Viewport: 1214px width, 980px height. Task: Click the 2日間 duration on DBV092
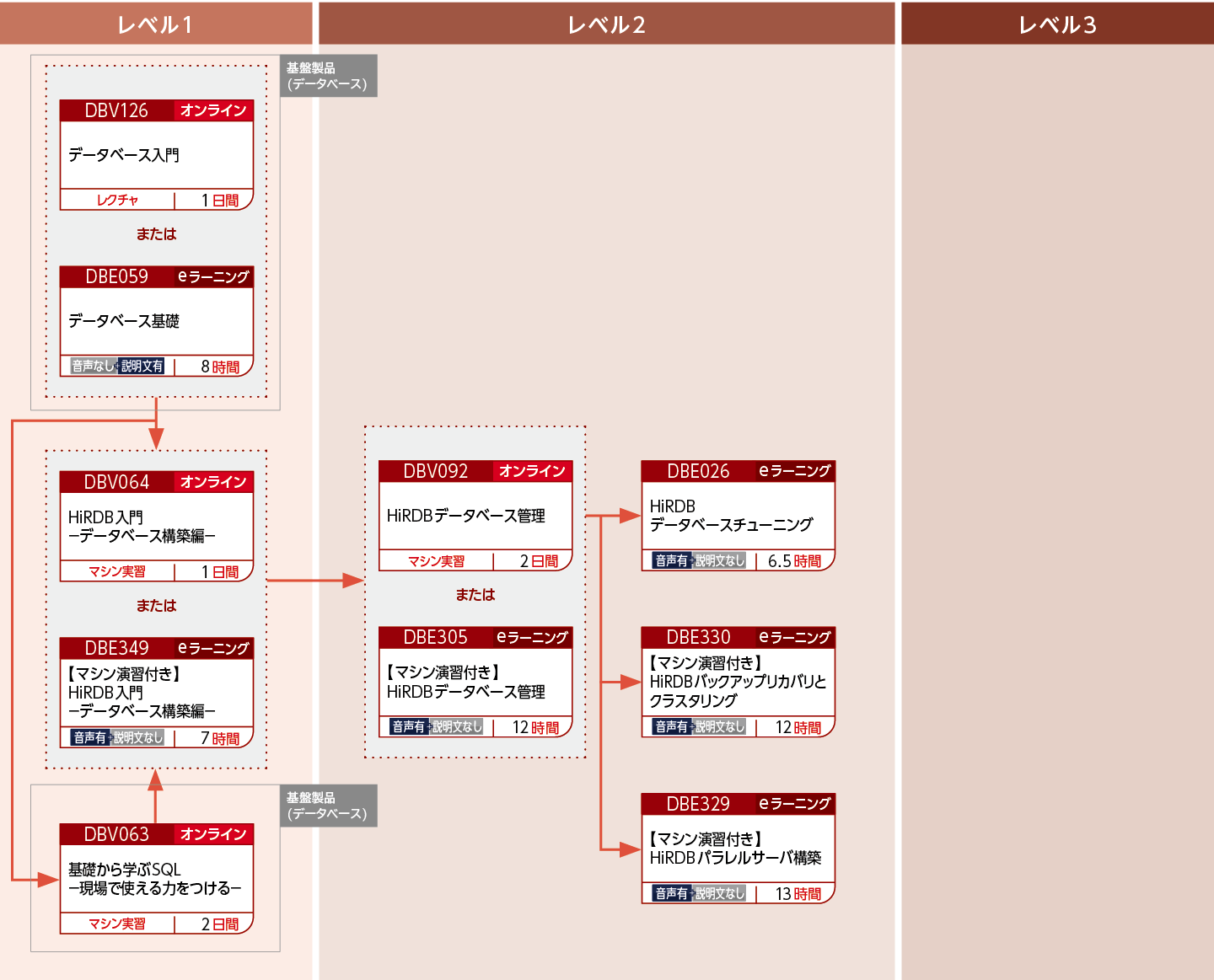539,561
